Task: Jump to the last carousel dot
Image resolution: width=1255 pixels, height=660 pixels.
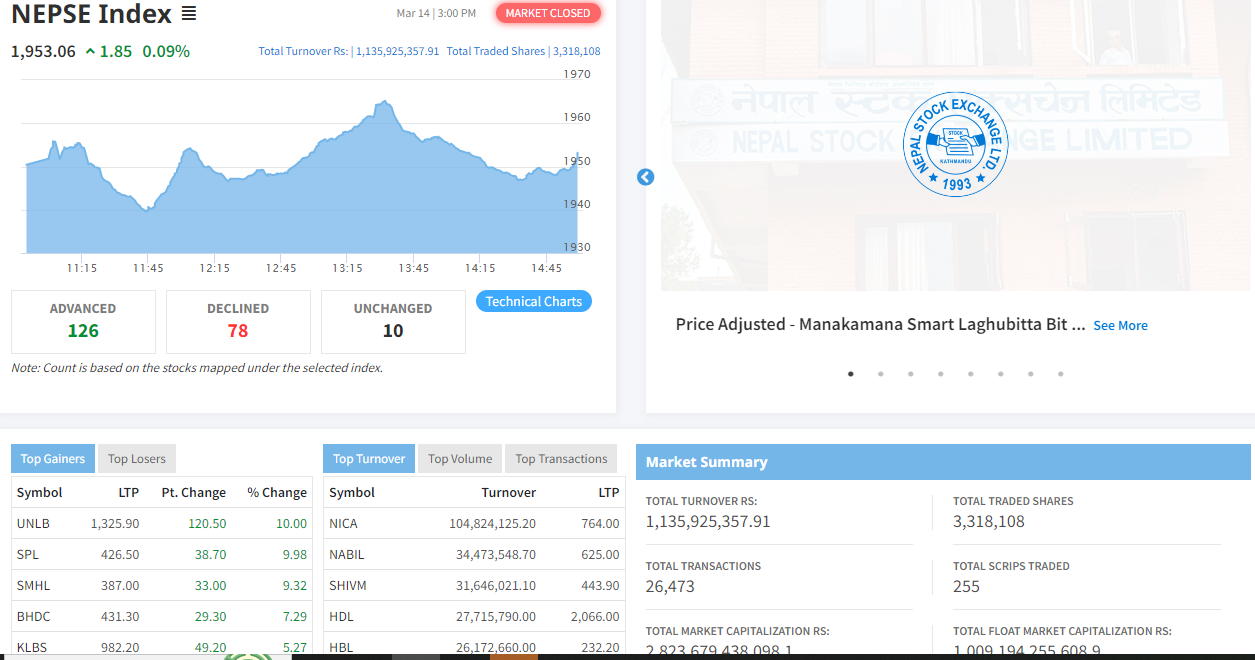Action: point(1061,374)
